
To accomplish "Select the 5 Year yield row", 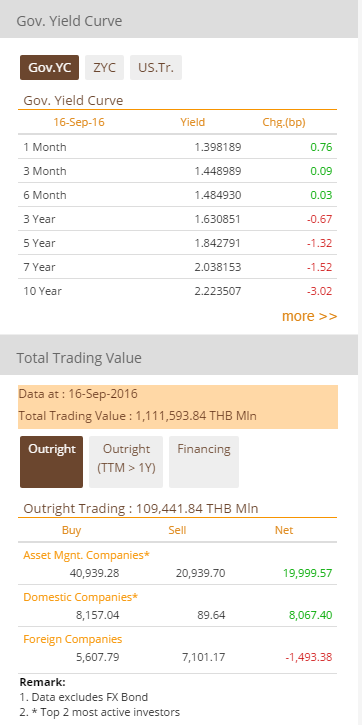I will pyautogui.click(x=178, y=243).
